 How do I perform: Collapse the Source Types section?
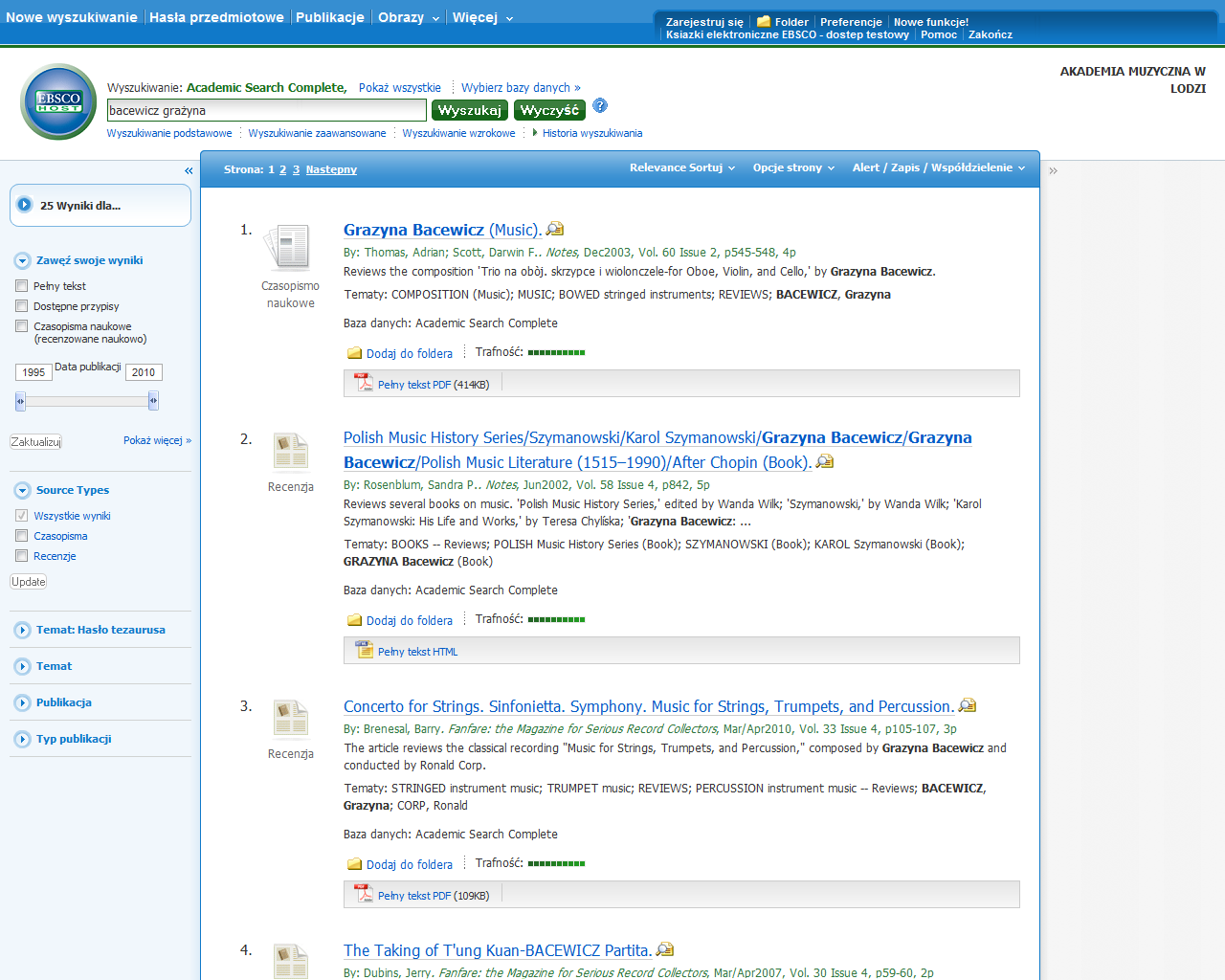(23, 490)
